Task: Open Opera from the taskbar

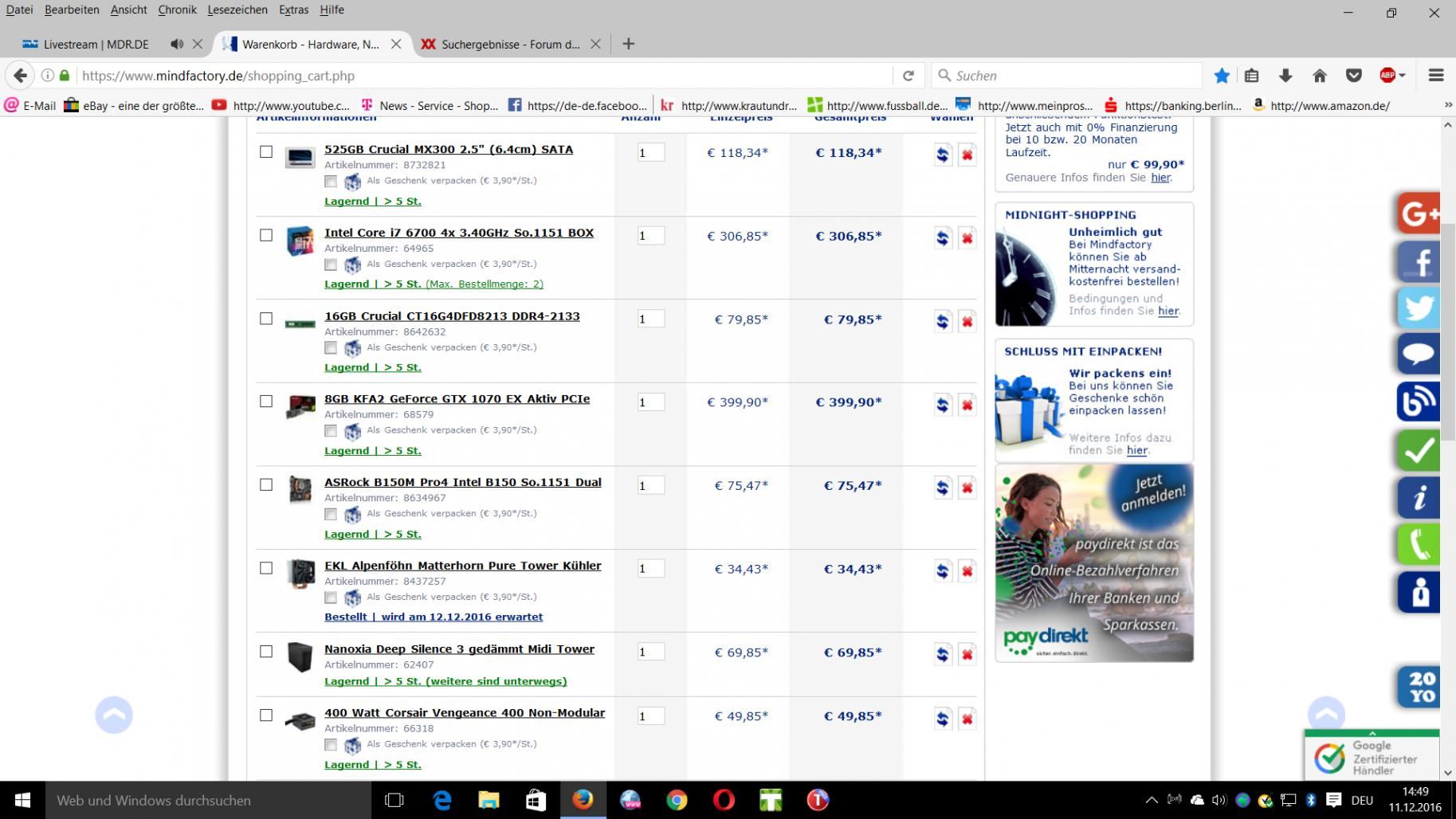Action: (724, 800)
